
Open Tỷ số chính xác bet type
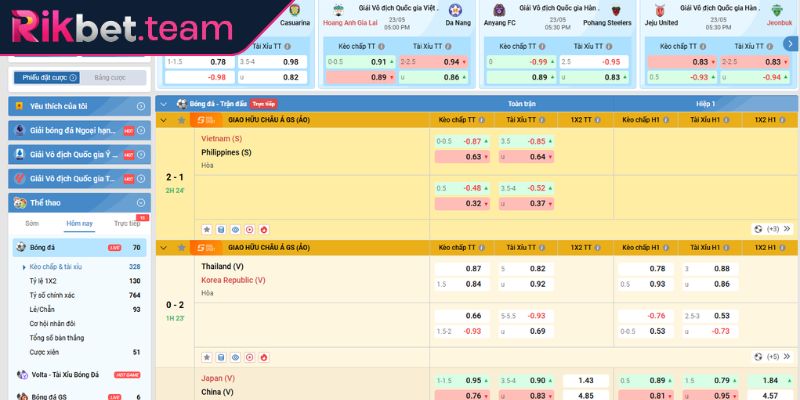(56, 295)
